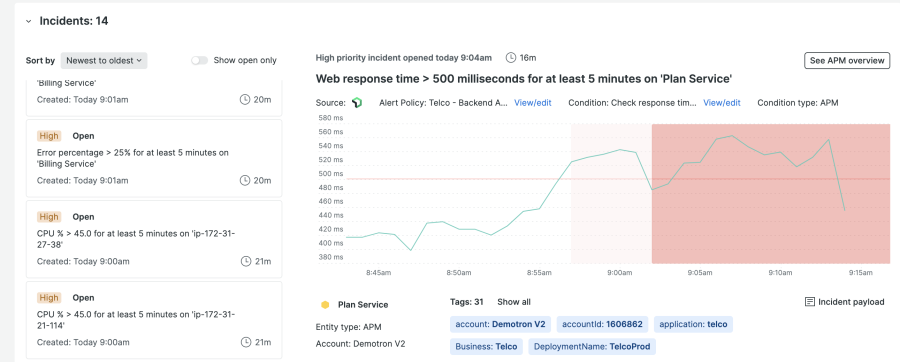
Task: Click the Open status on Error percentage incident
Action: click(83, 136)
